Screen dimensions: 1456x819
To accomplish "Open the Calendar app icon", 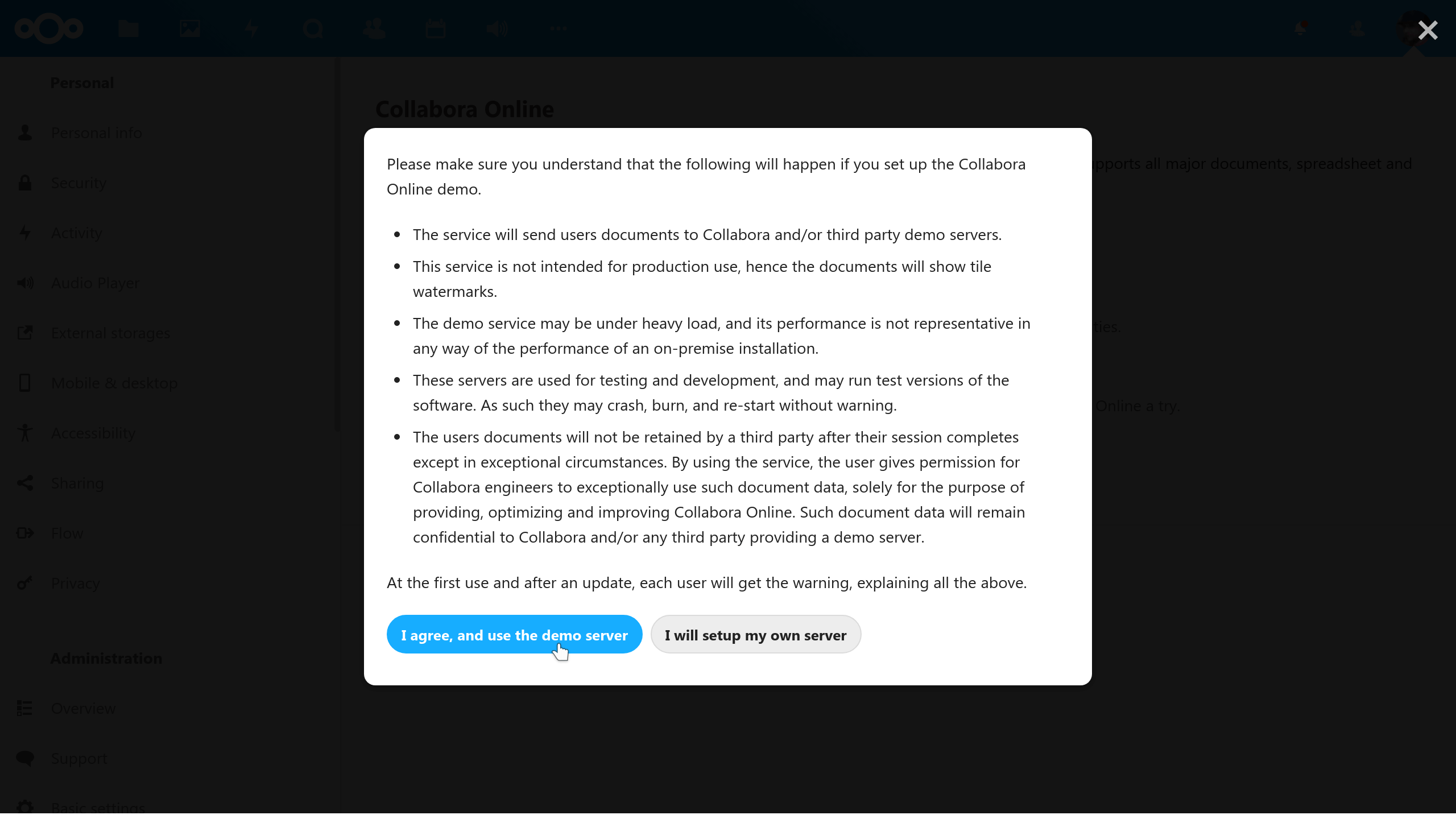I will (x=436, y=28).
